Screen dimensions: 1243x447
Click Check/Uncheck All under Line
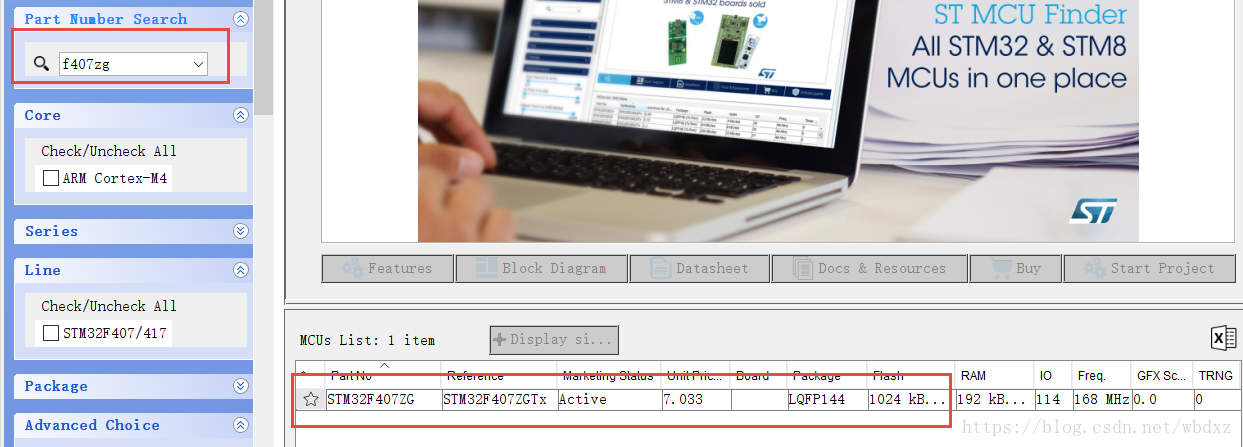click(108, 306)
